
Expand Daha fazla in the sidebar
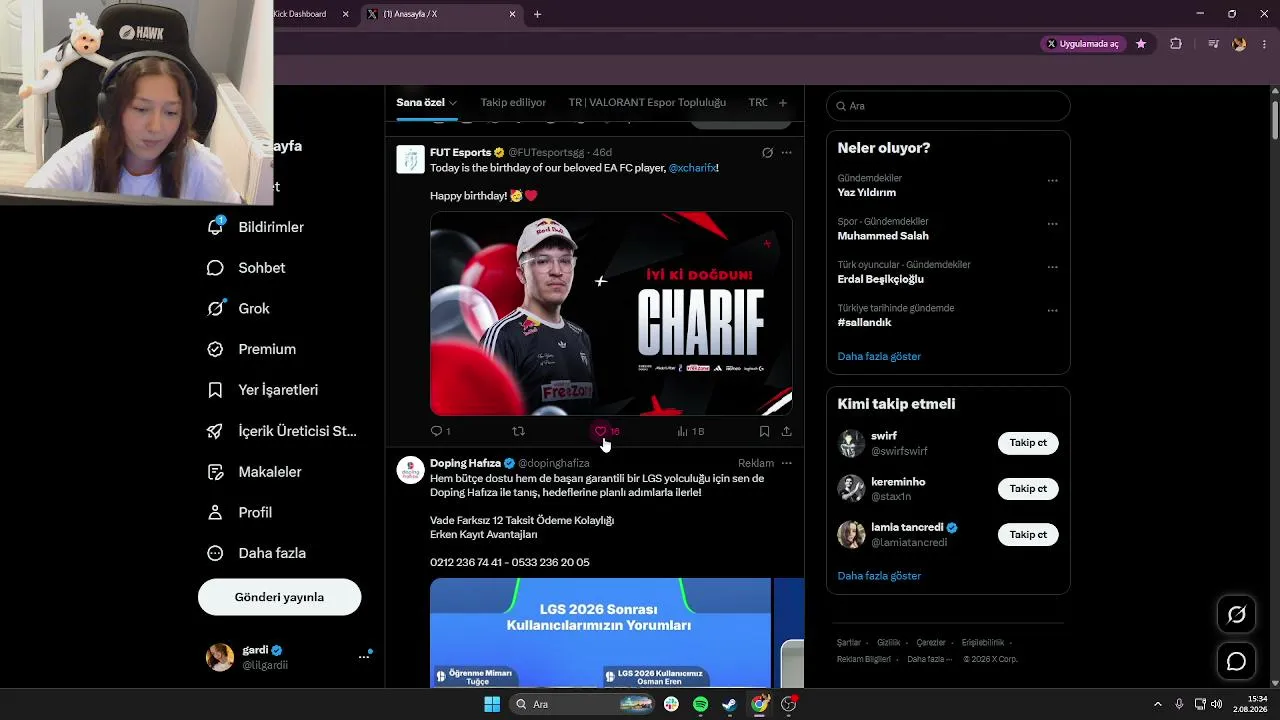(x=256, y=553)
